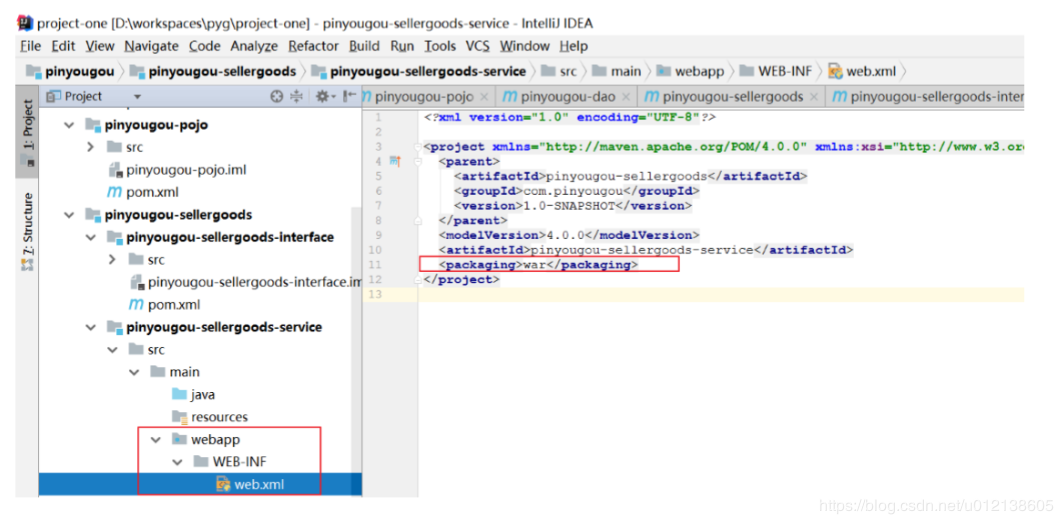Open the Tools menu
This screenshot has height=524, width=1063.
[x=440, y=46]
